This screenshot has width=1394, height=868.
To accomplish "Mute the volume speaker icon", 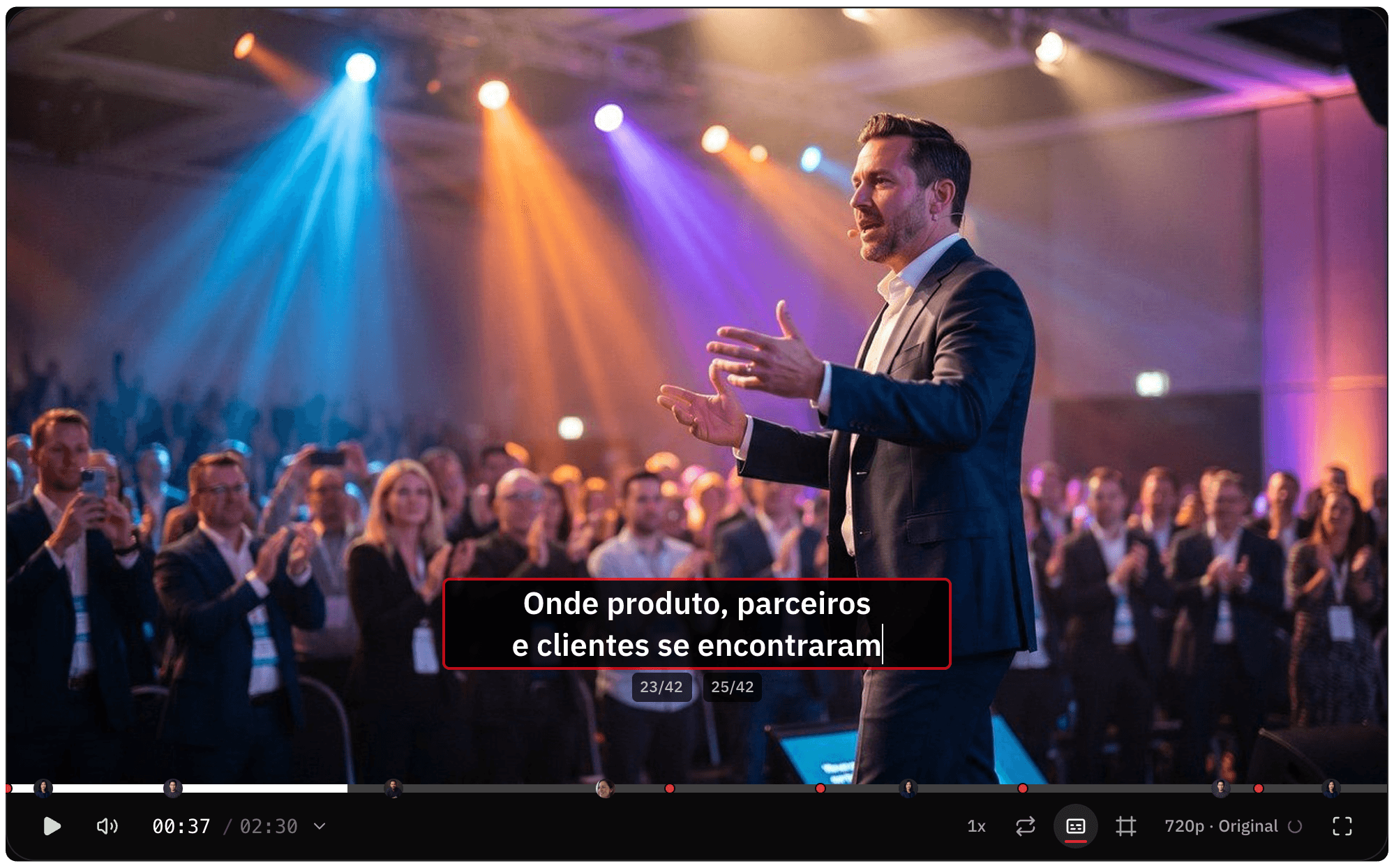I will (107, 826).
